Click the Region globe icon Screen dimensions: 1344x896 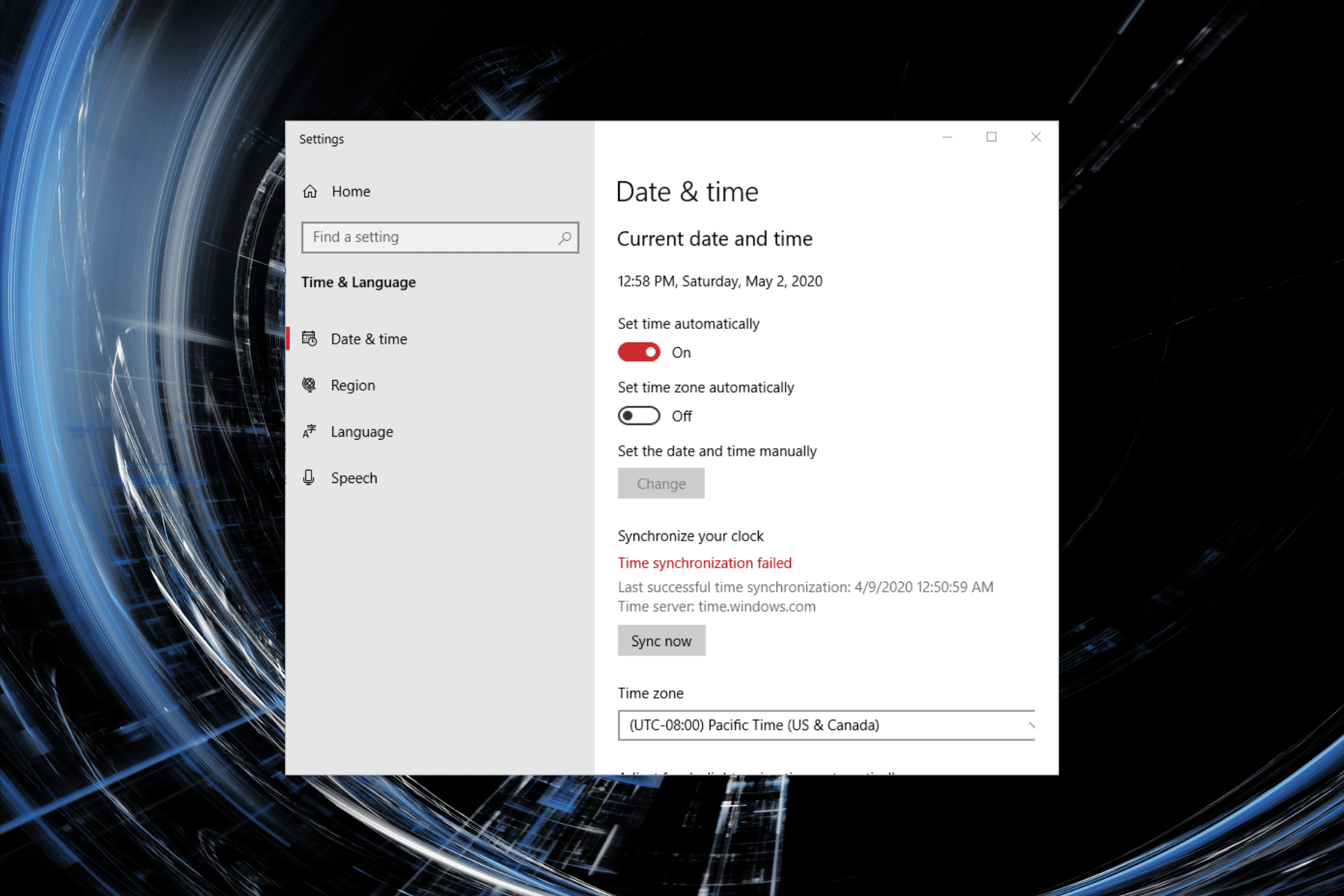coord(309,385)
